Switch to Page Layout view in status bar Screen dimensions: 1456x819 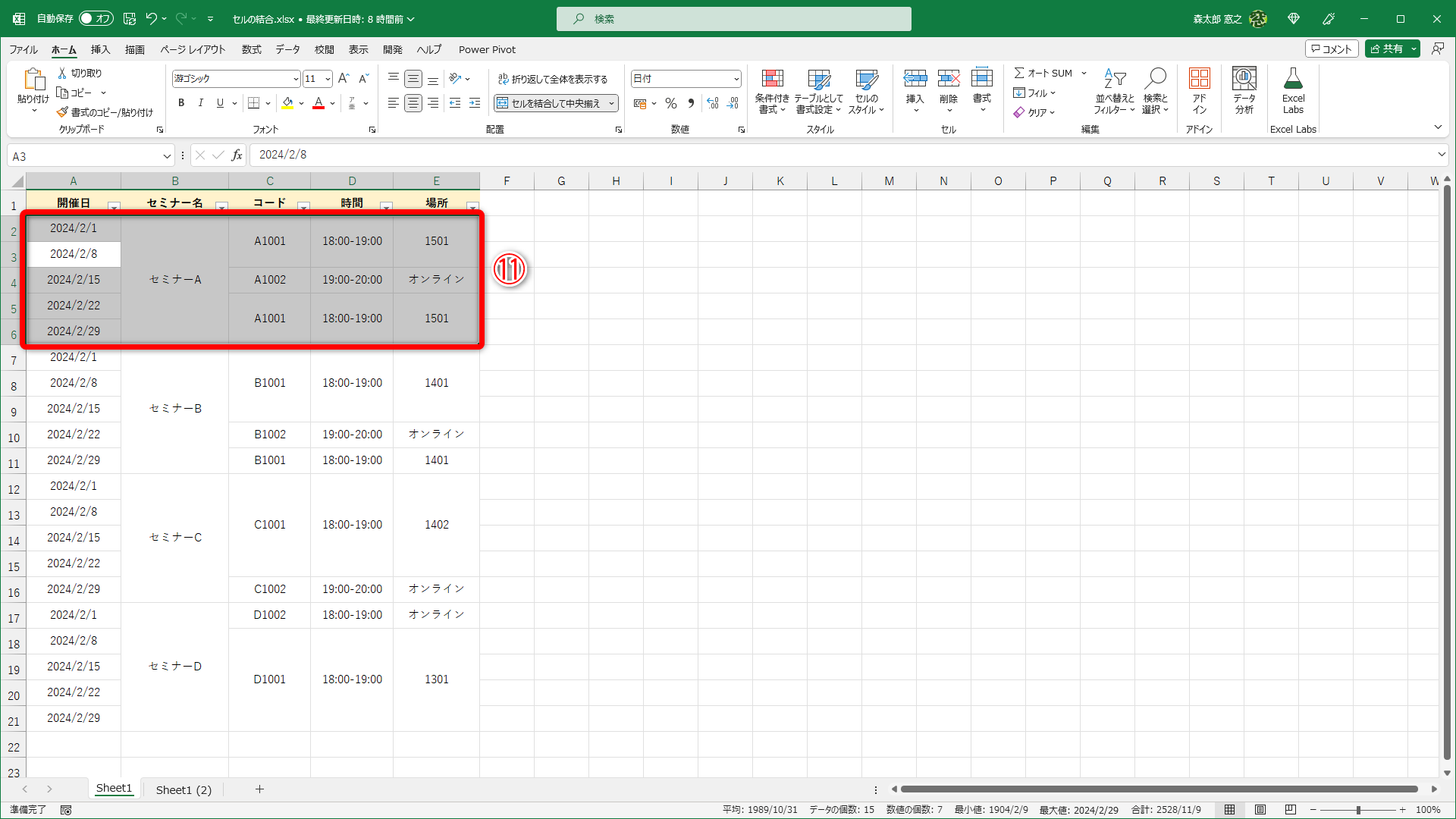[1260, 810]
